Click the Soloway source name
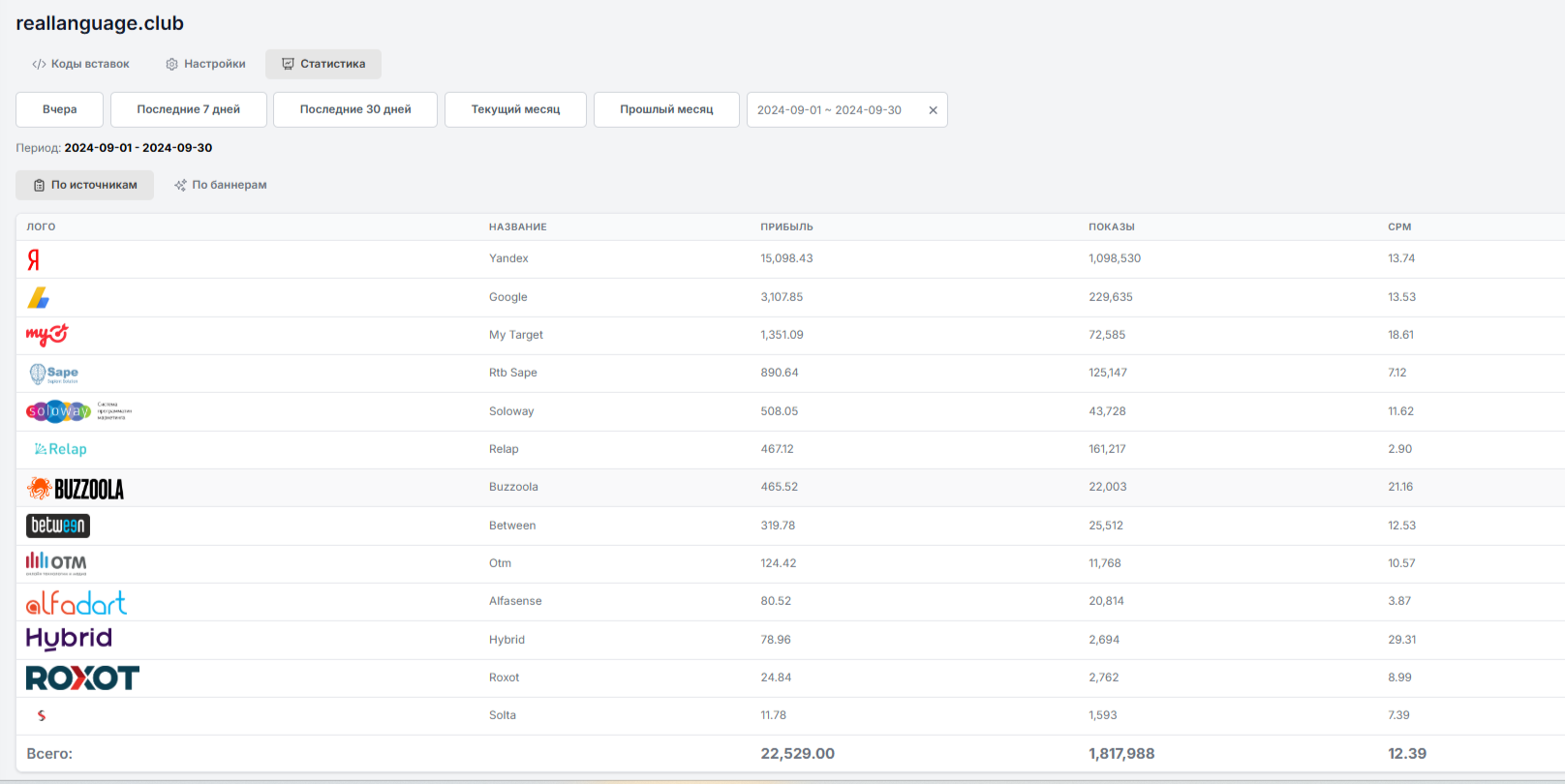 click(511, 411)
